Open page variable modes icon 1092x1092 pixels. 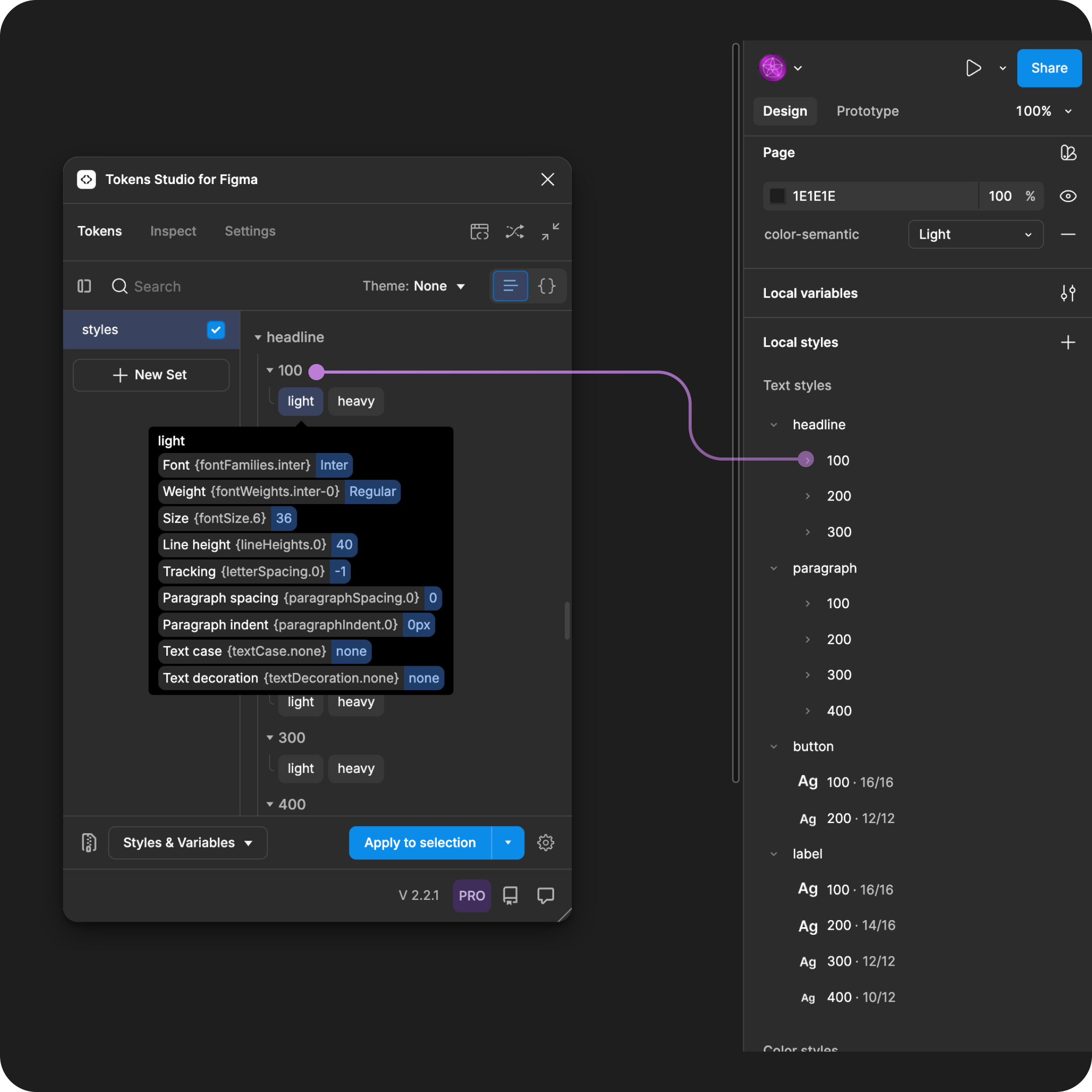pos(1068,153)
